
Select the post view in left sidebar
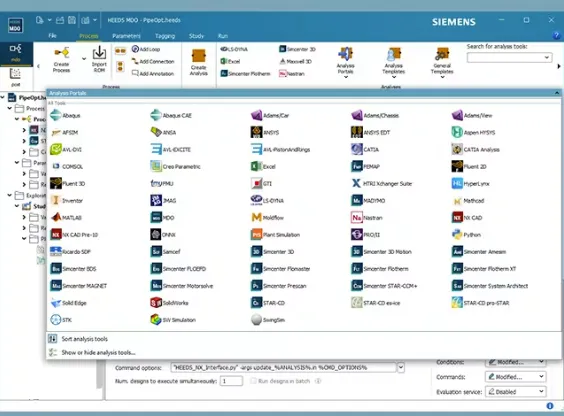click(x=15, y=77)
